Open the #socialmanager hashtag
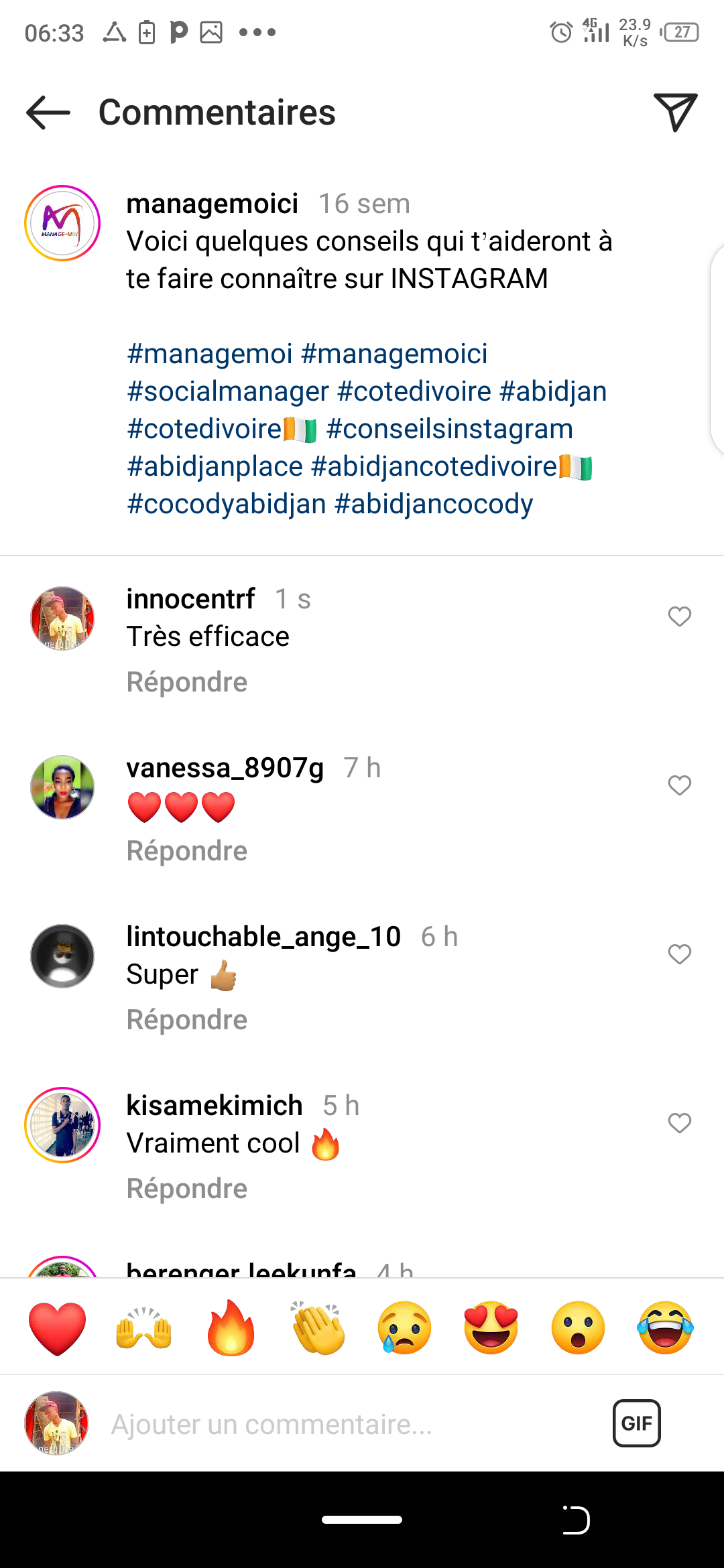The height and width of the screenshot is (1568, 724). (228, 391)
